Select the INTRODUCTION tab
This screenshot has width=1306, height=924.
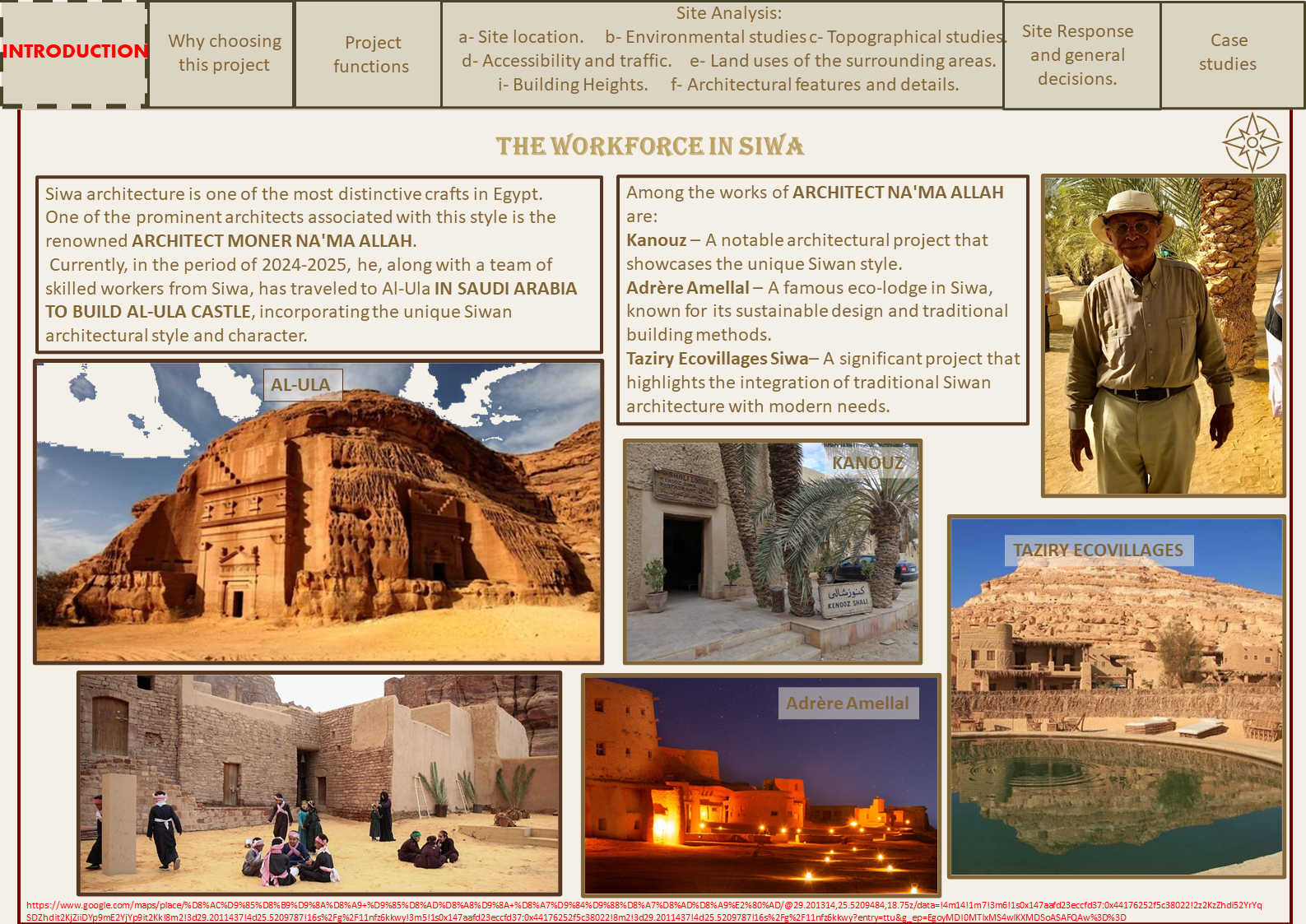click(74, 53)
